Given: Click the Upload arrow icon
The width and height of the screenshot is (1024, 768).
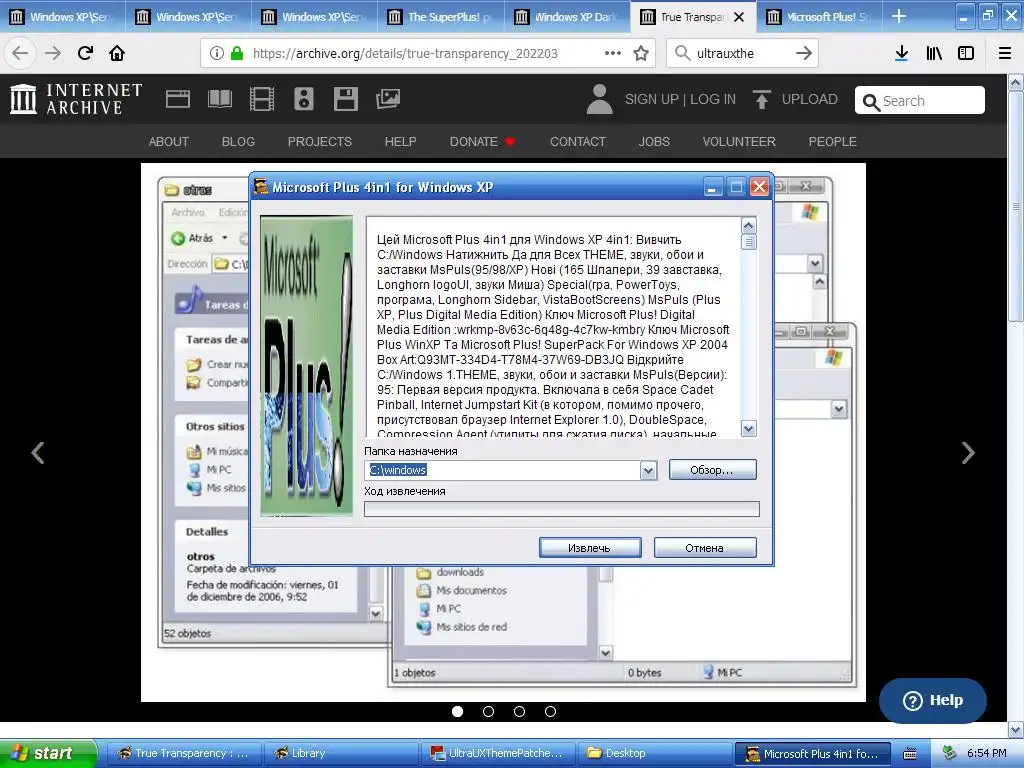Looking at the screenshot, I should 761,99.
